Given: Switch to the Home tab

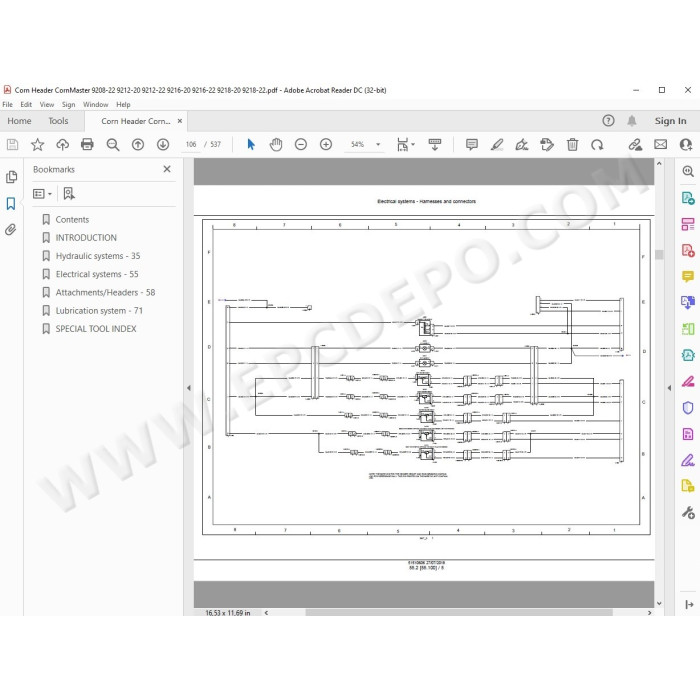Looking at the screenshot, I should click(19, 121).
